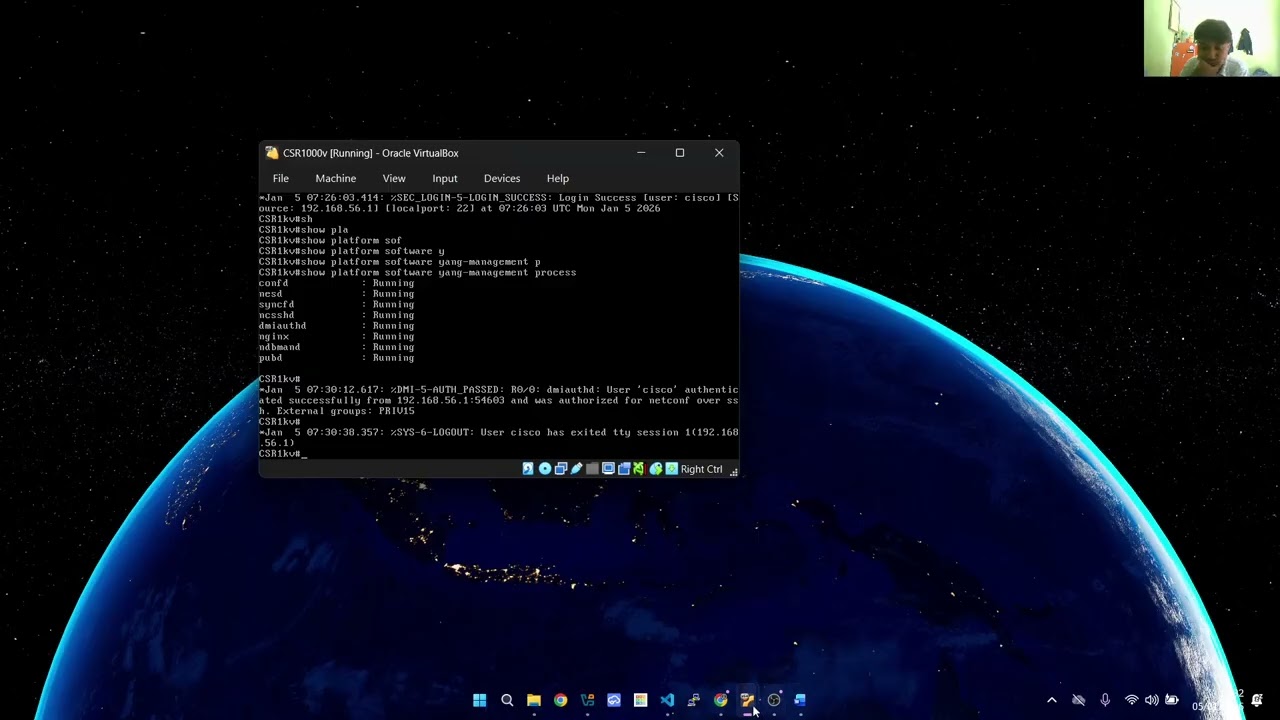
Task: Click the VirtualBox window title bar icon
Action: 272,153
